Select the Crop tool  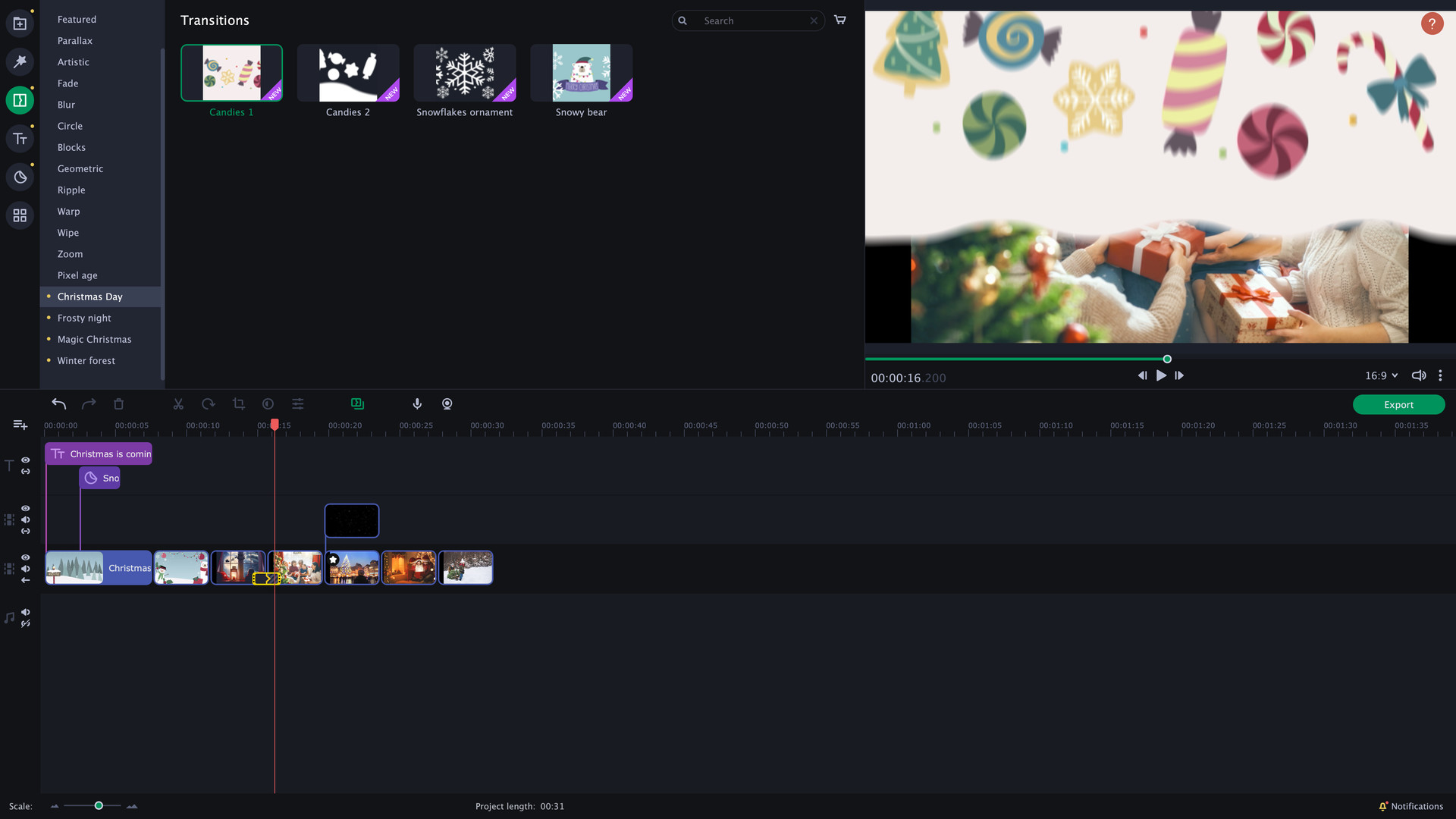click(239, 404)
